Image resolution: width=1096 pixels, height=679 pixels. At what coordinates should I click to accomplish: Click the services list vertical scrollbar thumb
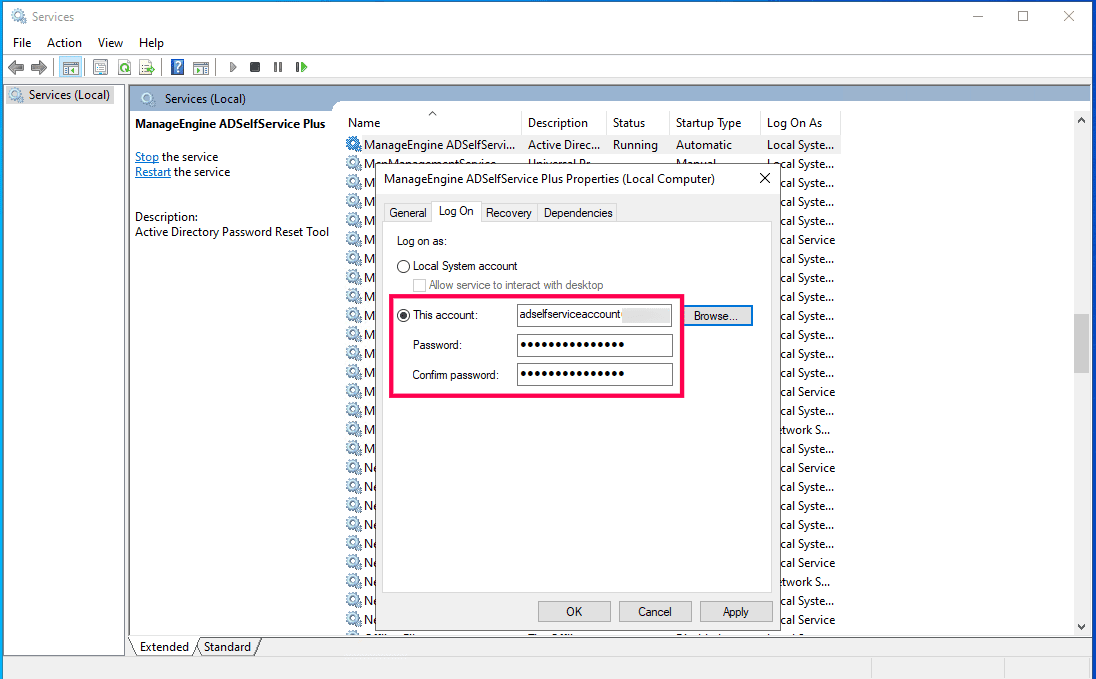(1081, 344)
